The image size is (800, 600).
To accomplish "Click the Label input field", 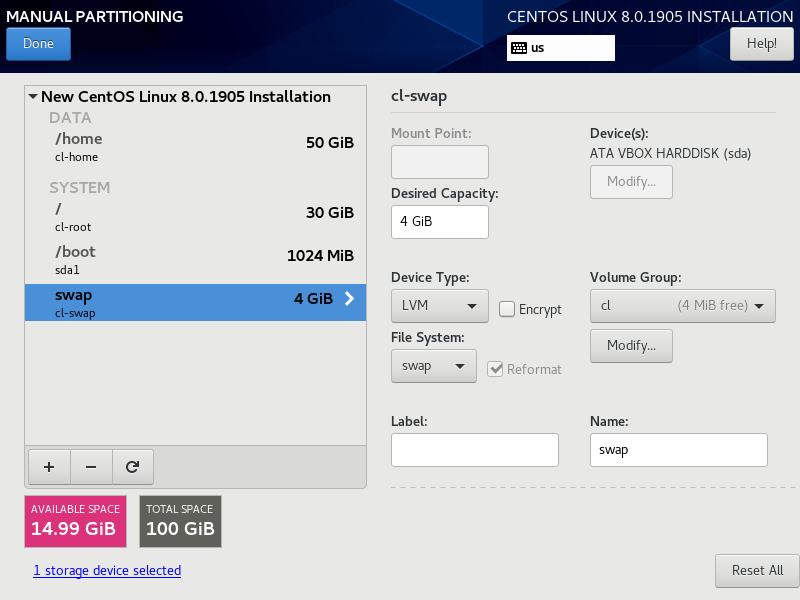I will point(474,449).
